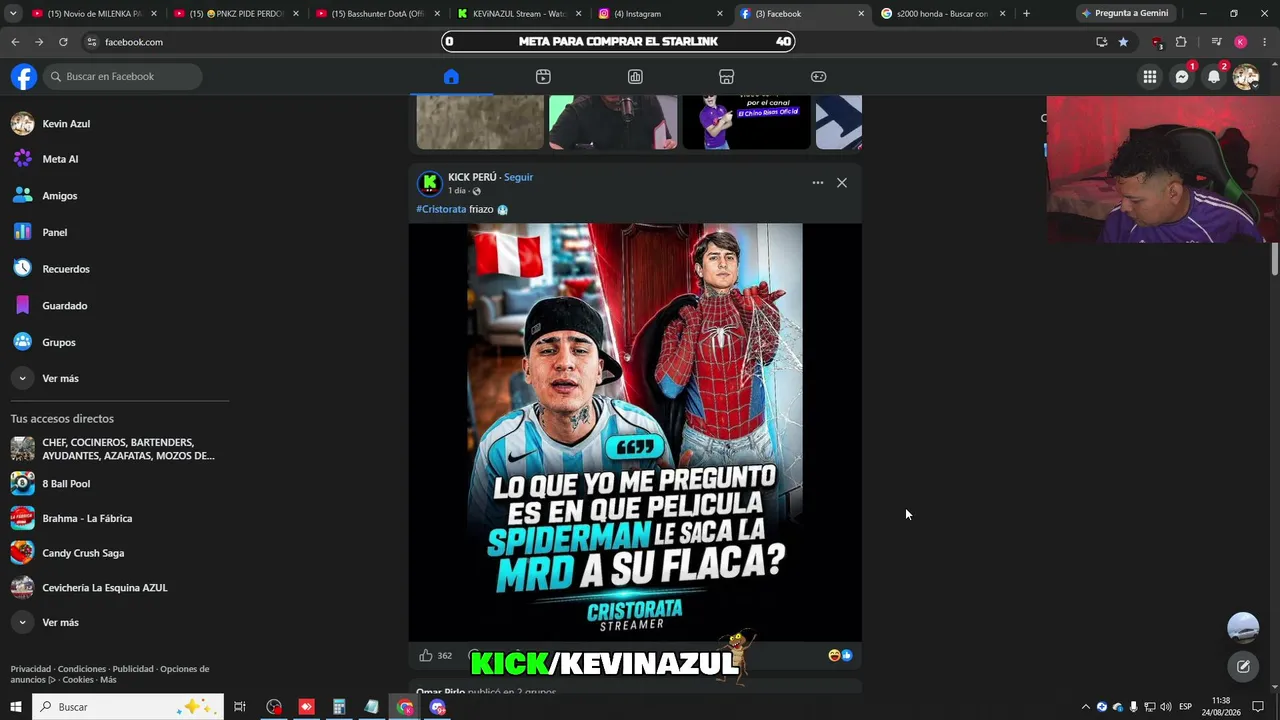This screenshot has width=1280, height=720.
Task: Go to the Facebook Home tab
Action: coord(451,77)
